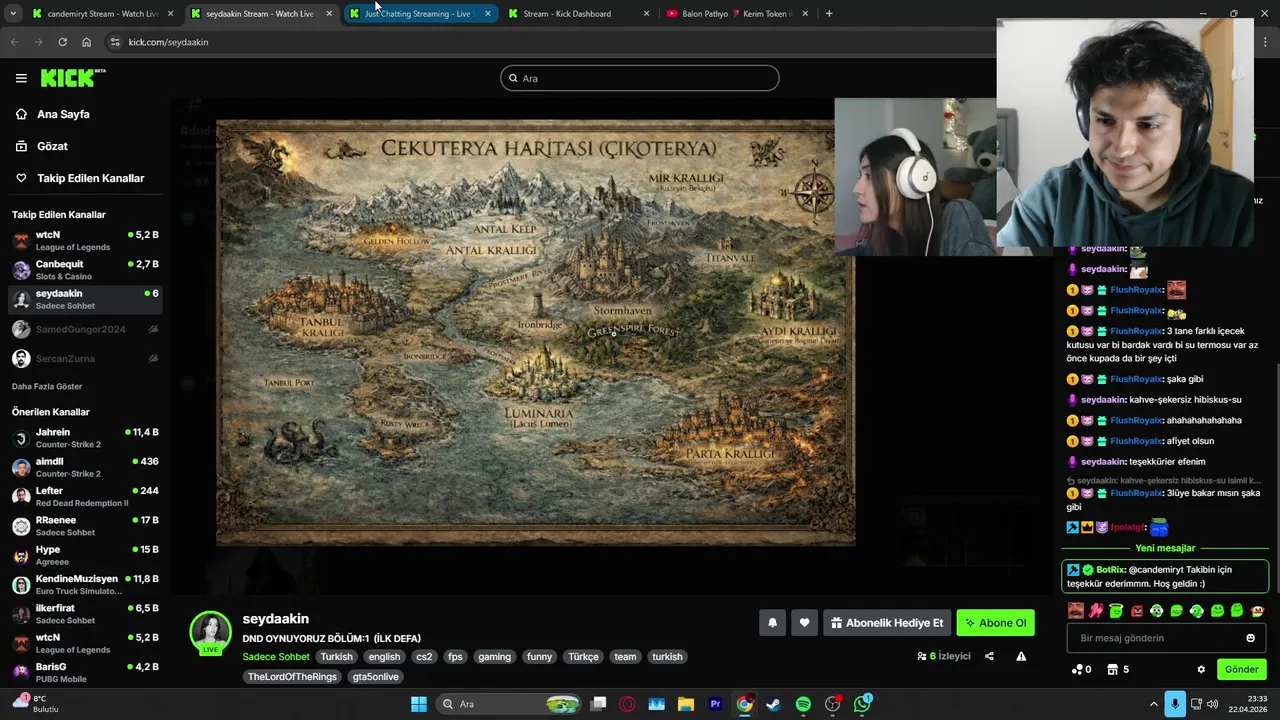Click the notification bell icon for seydaakin
Viewport: 1280px width, 720px height.
pos(772,623)
